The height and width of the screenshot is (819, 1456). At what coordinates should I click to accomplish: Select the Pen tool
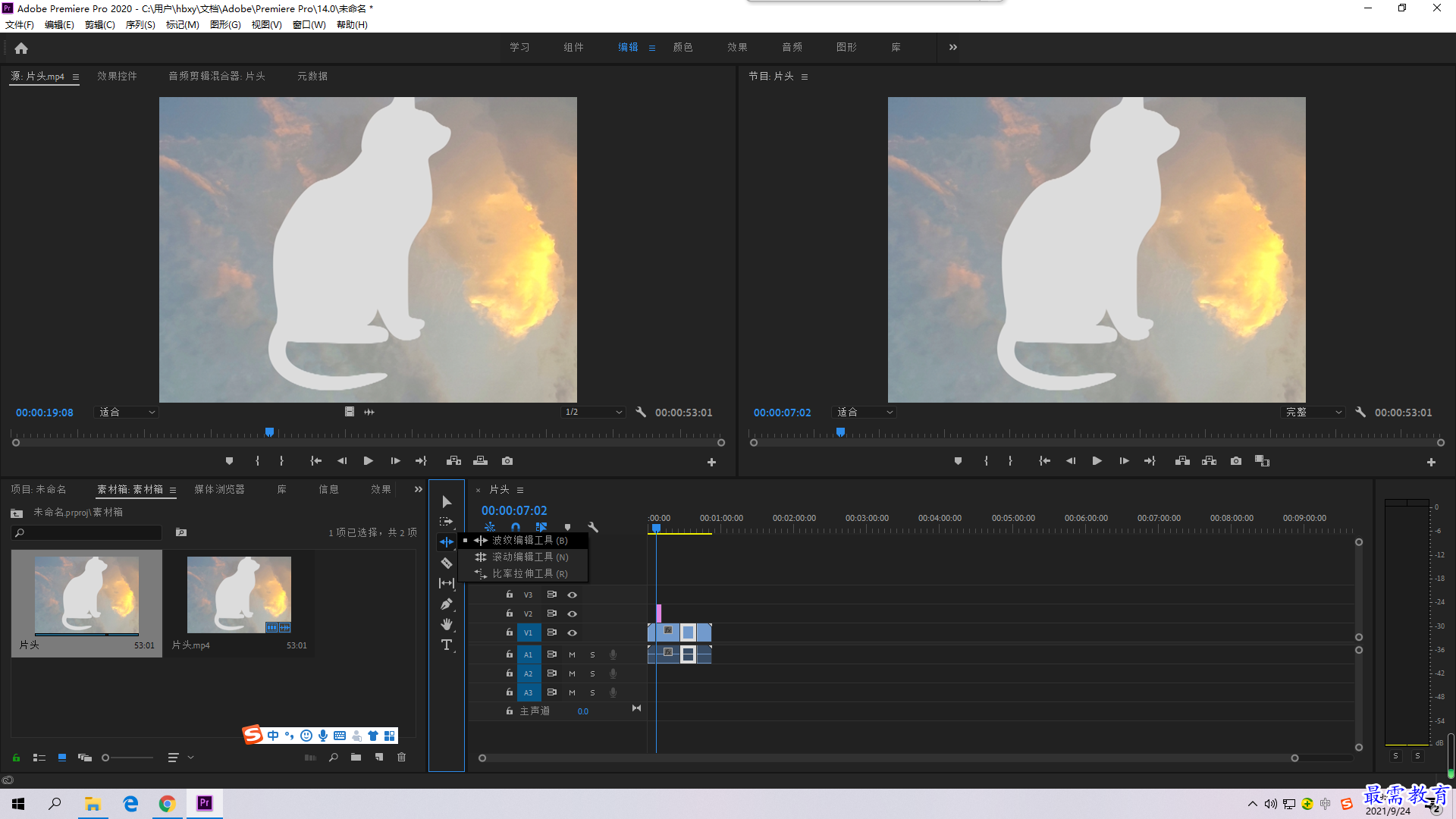(447, 604)
